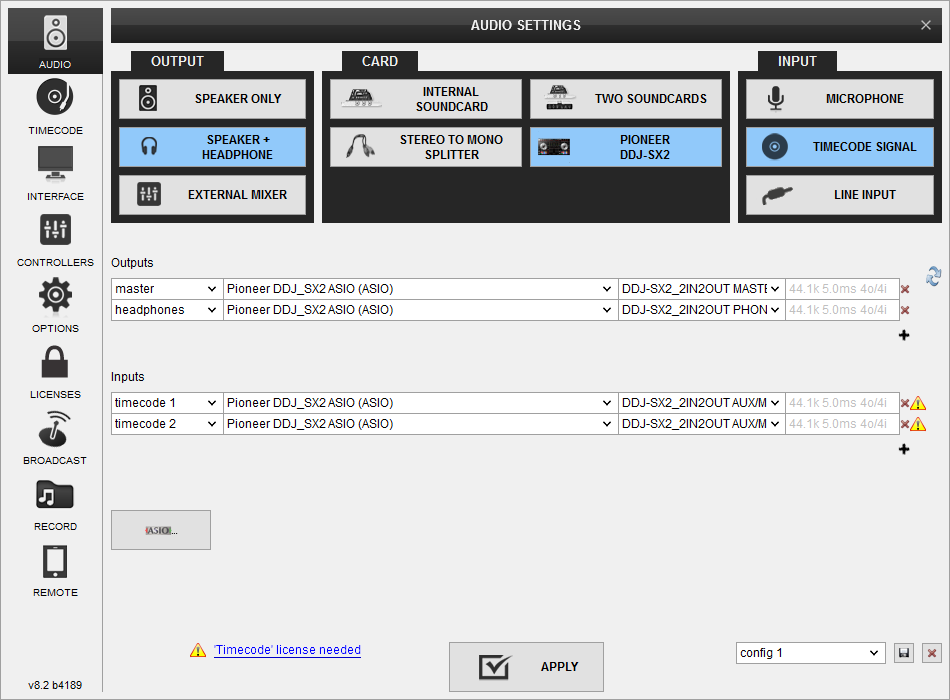Click the headphones row 44.1k 5.0ms info field
The height and width of the screenshot is (700, 950).
click(842, 310)
